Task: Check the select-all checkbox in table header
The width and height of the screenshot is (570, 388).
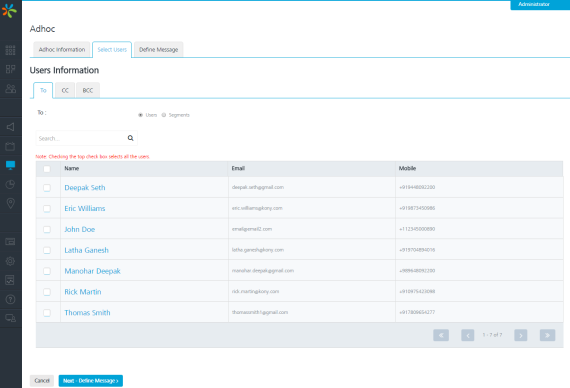Action: [x=47, y=169]
